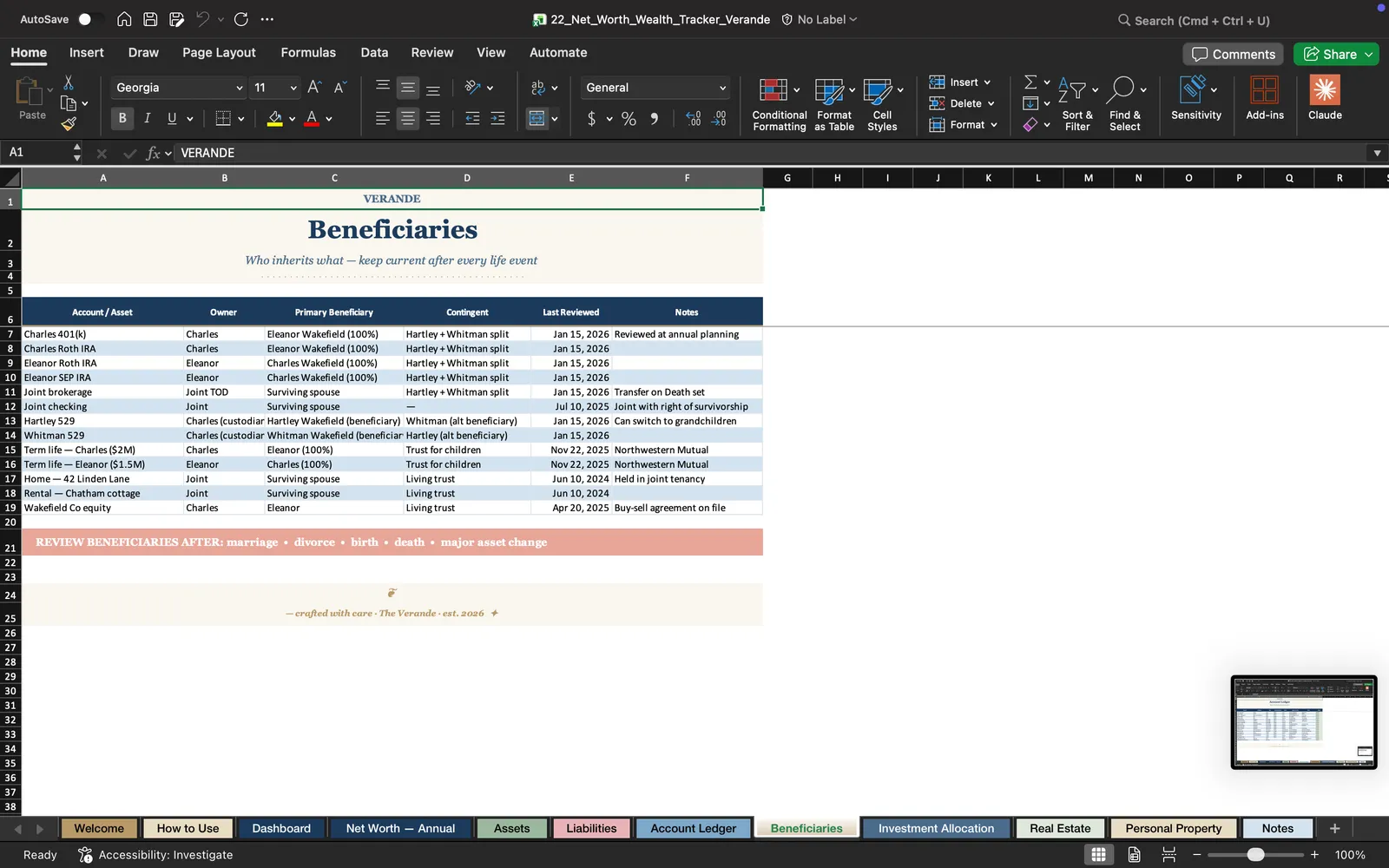This screenshot has width=1389, height=868.
Task: Toggle Underline formatting
Action: coord(172,118)
